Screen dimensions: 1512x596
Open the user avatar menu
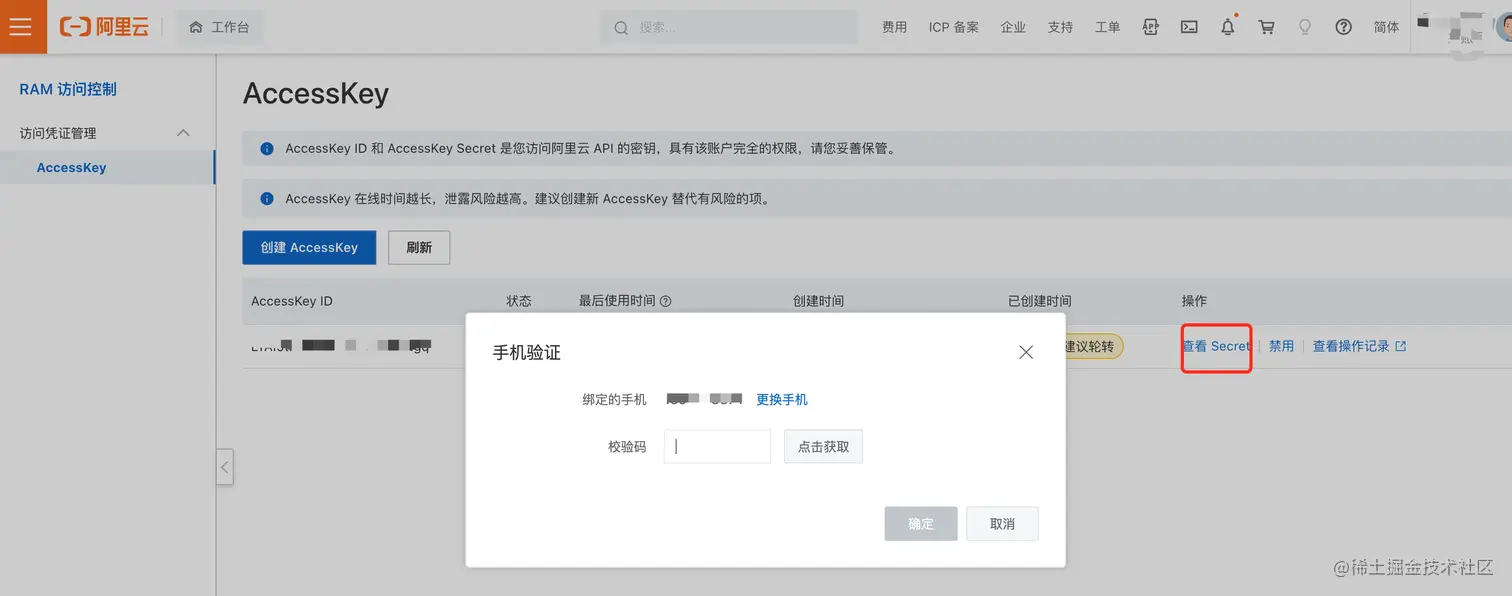pos(1503,27)
